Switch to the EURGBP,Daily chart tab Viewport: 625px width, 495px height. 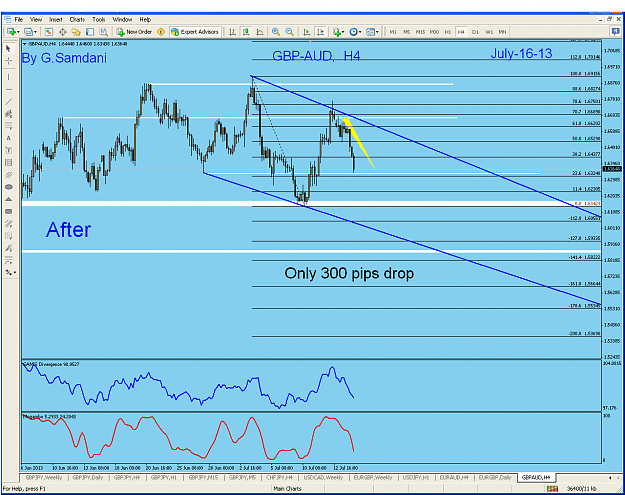(x=495, y=477)
